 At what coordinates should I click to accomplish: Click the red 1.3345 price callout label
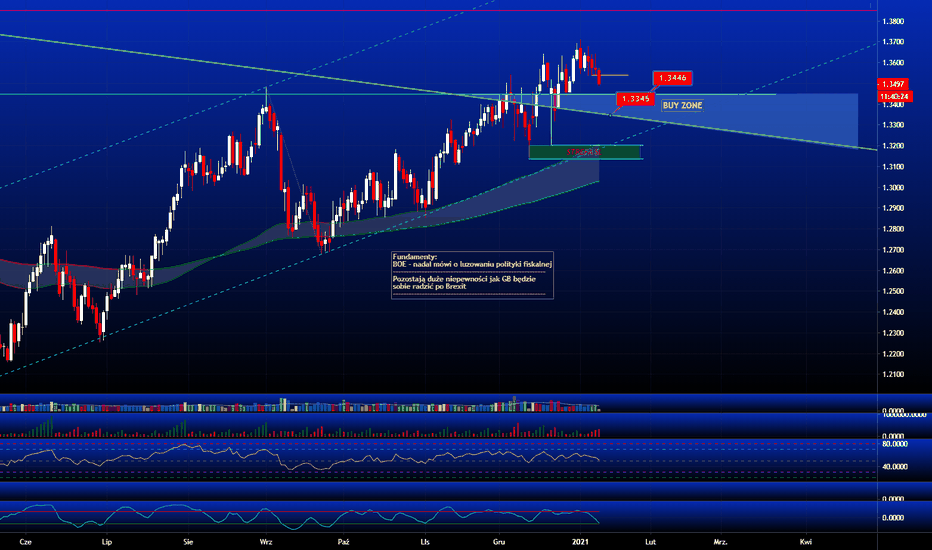click(635, 99)
